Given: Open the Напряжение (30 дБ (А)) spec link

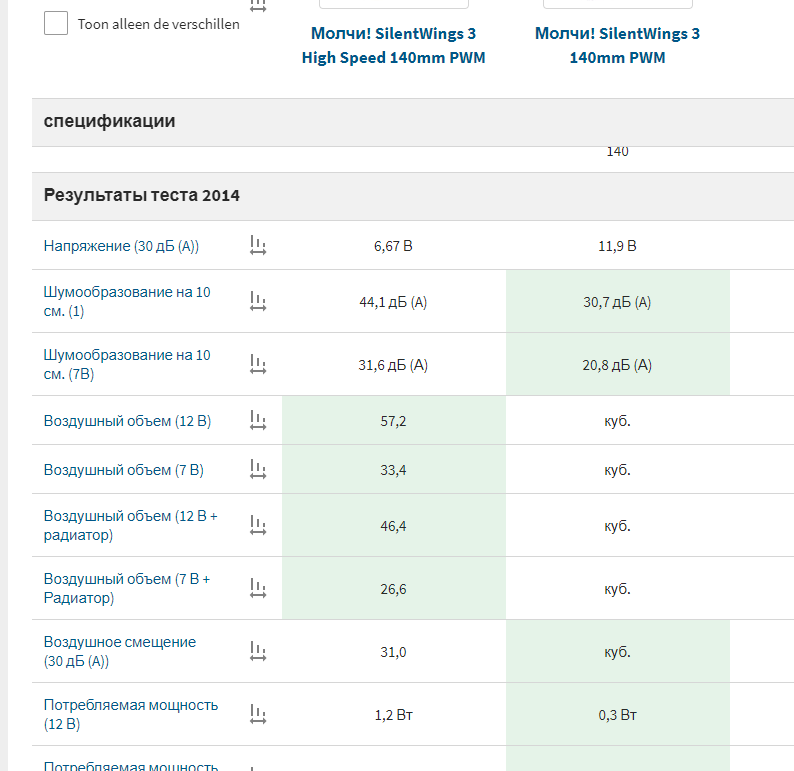Looking at the screenshot, I should (121, 246).
